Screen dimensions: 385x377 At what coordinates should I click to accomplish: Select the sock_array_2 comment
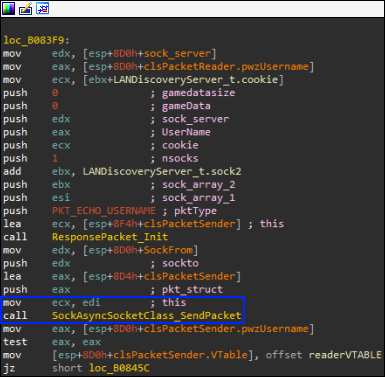click(x=198, y=185)
